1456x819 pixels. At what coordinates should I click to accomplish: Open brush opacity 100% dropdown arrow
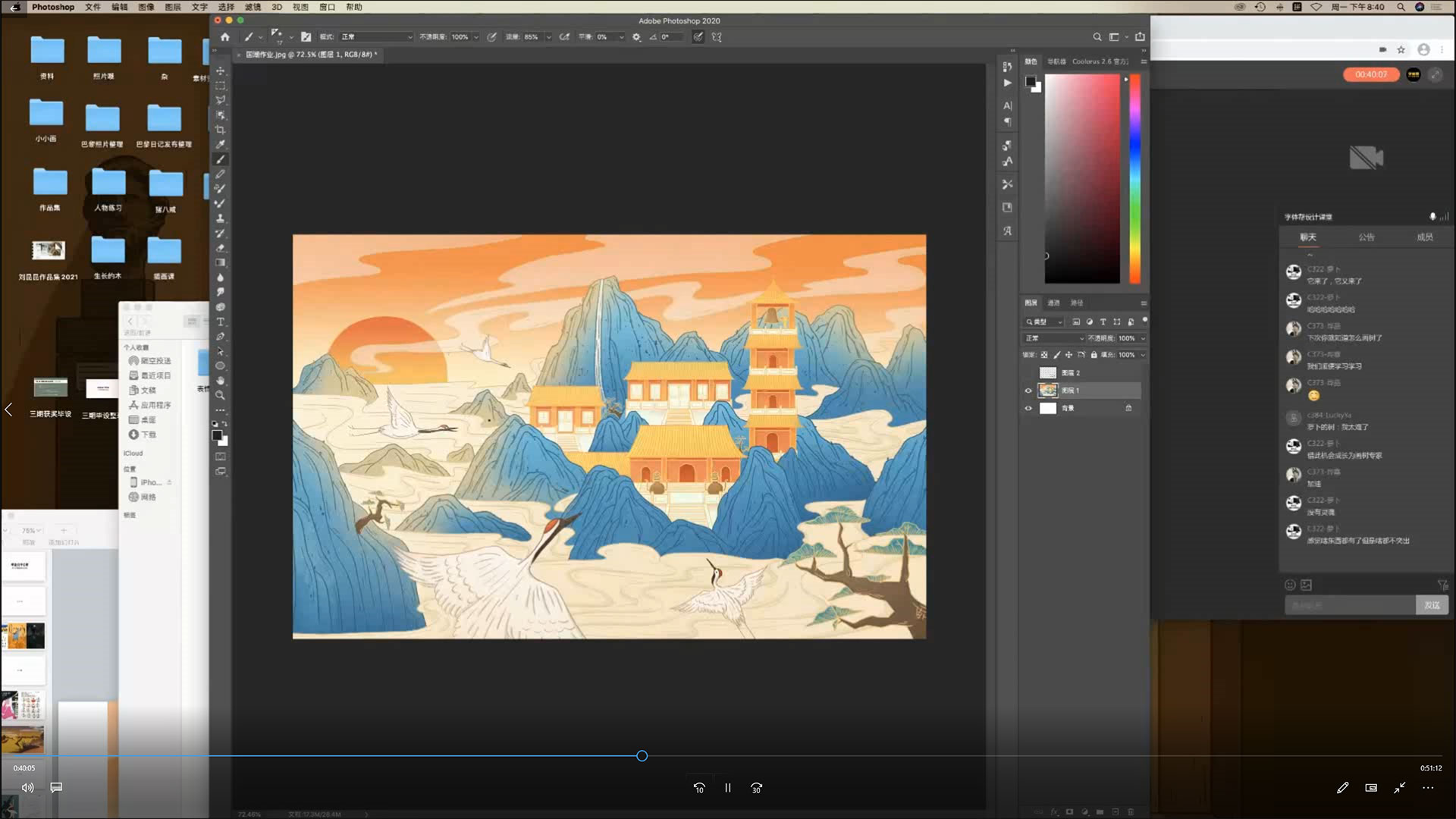point(476,36)
